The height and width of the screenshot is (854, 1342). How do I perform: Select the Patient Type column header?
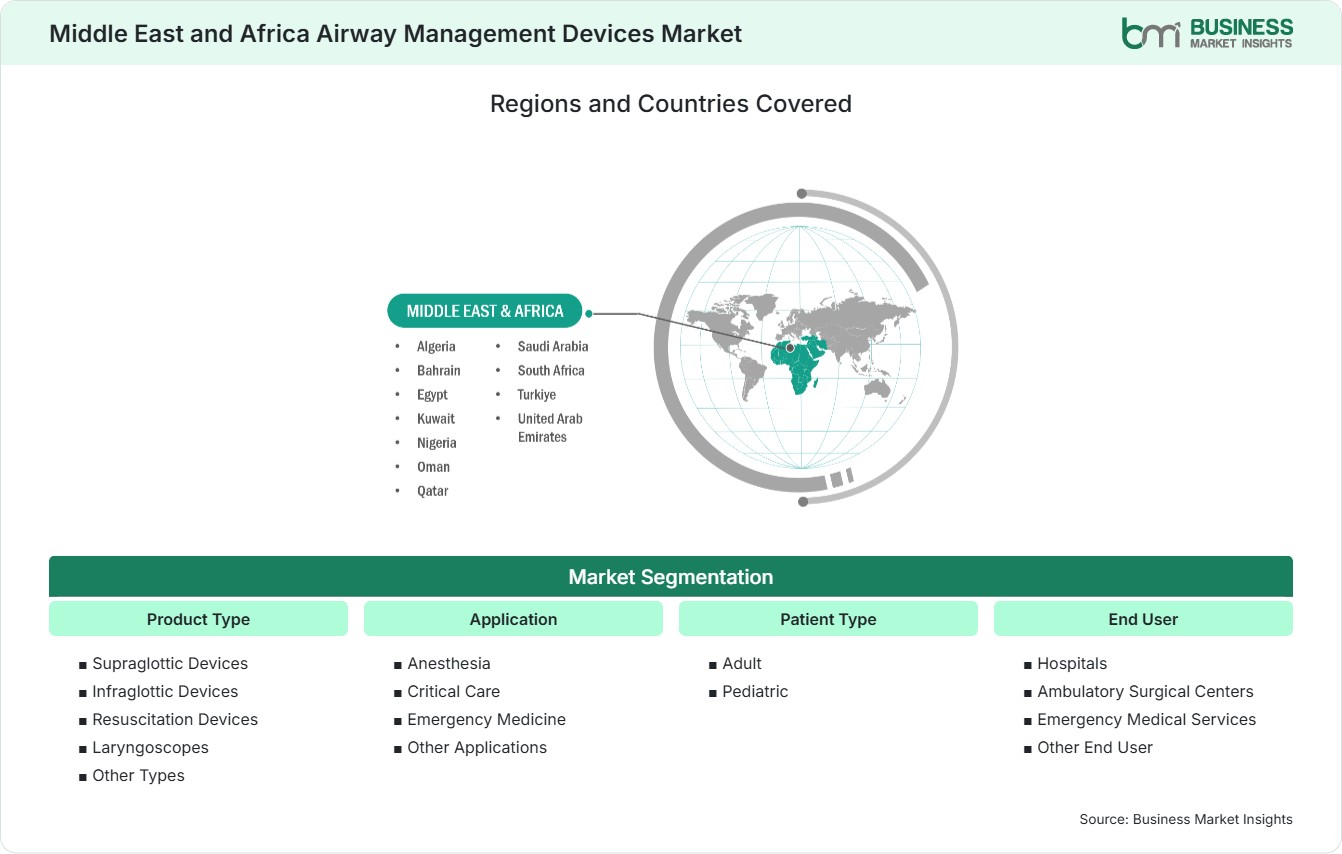pyautogui.click(x=828, y=619)
